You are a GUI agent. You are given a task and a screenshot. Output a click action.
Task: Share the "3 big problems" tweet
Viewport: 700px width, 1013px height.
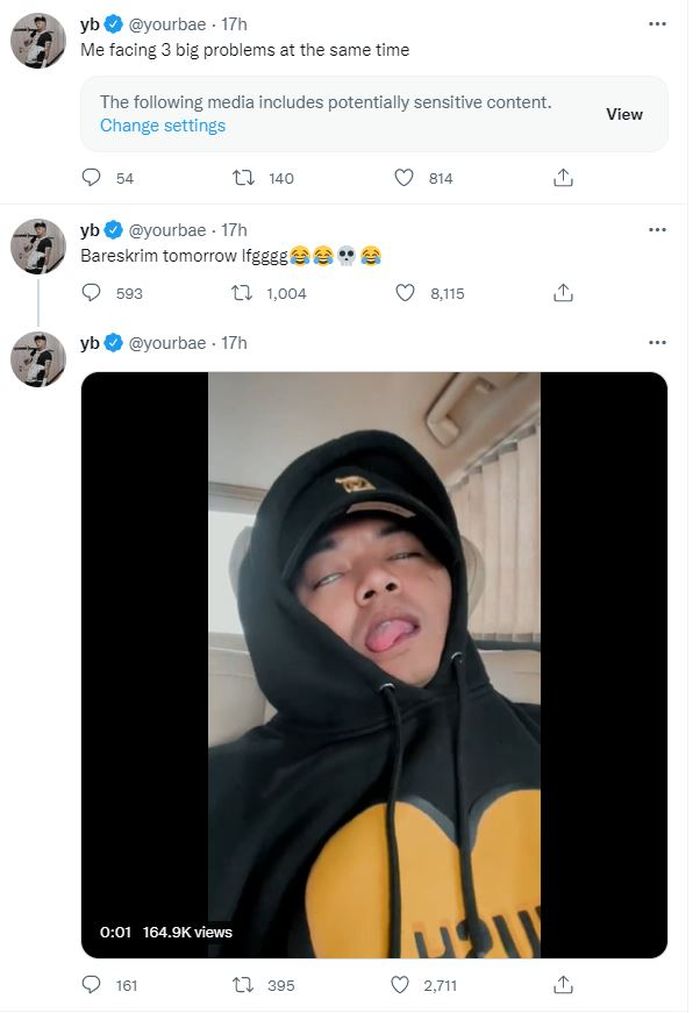click(x=563, y=178)
